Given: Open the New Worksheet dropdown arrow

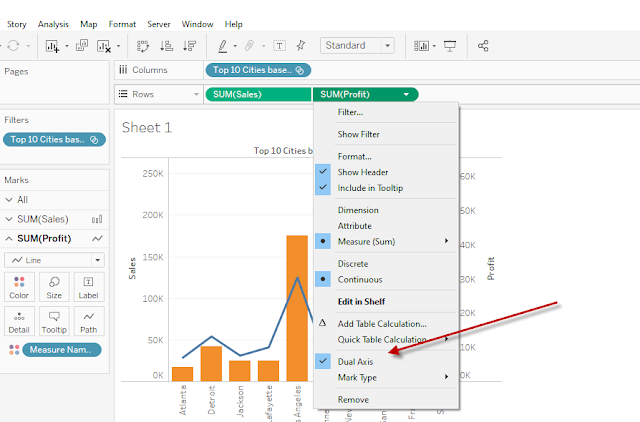Looking at the screenshot, I should [x=67, y=46].
